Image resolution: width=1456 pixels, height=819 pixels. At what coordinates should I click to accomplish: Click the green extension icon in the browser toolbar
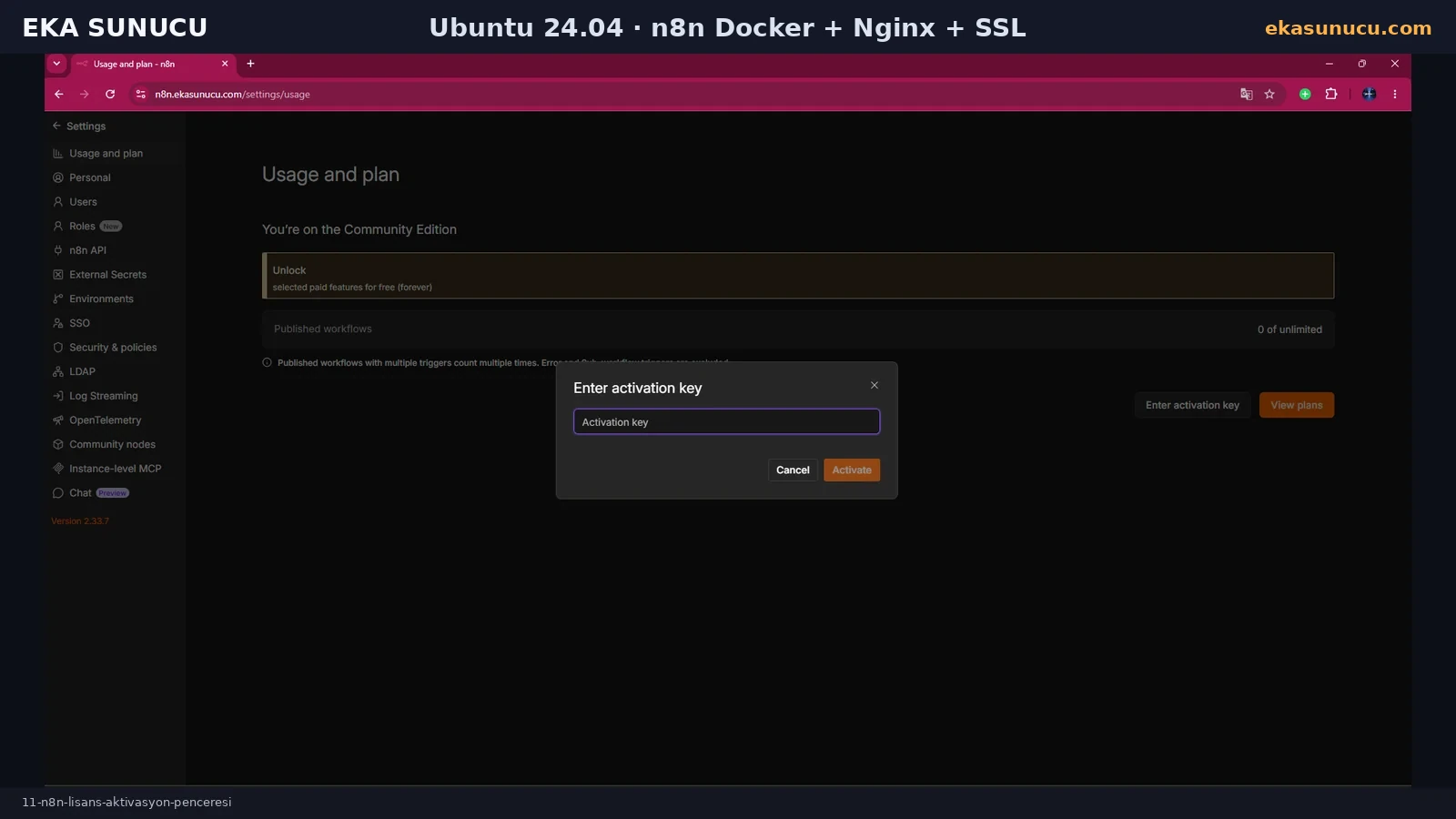point(1305,94)
